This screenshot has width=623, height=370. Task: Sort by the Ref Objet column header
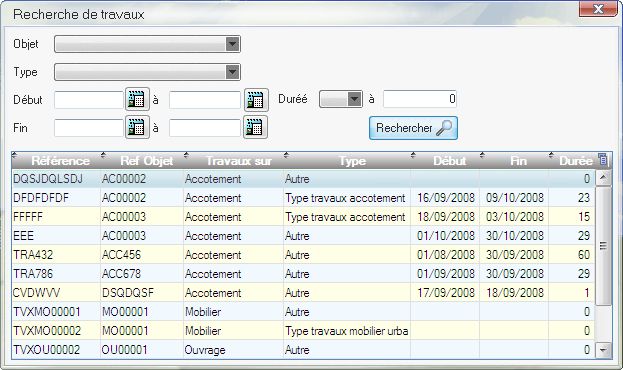142,161
